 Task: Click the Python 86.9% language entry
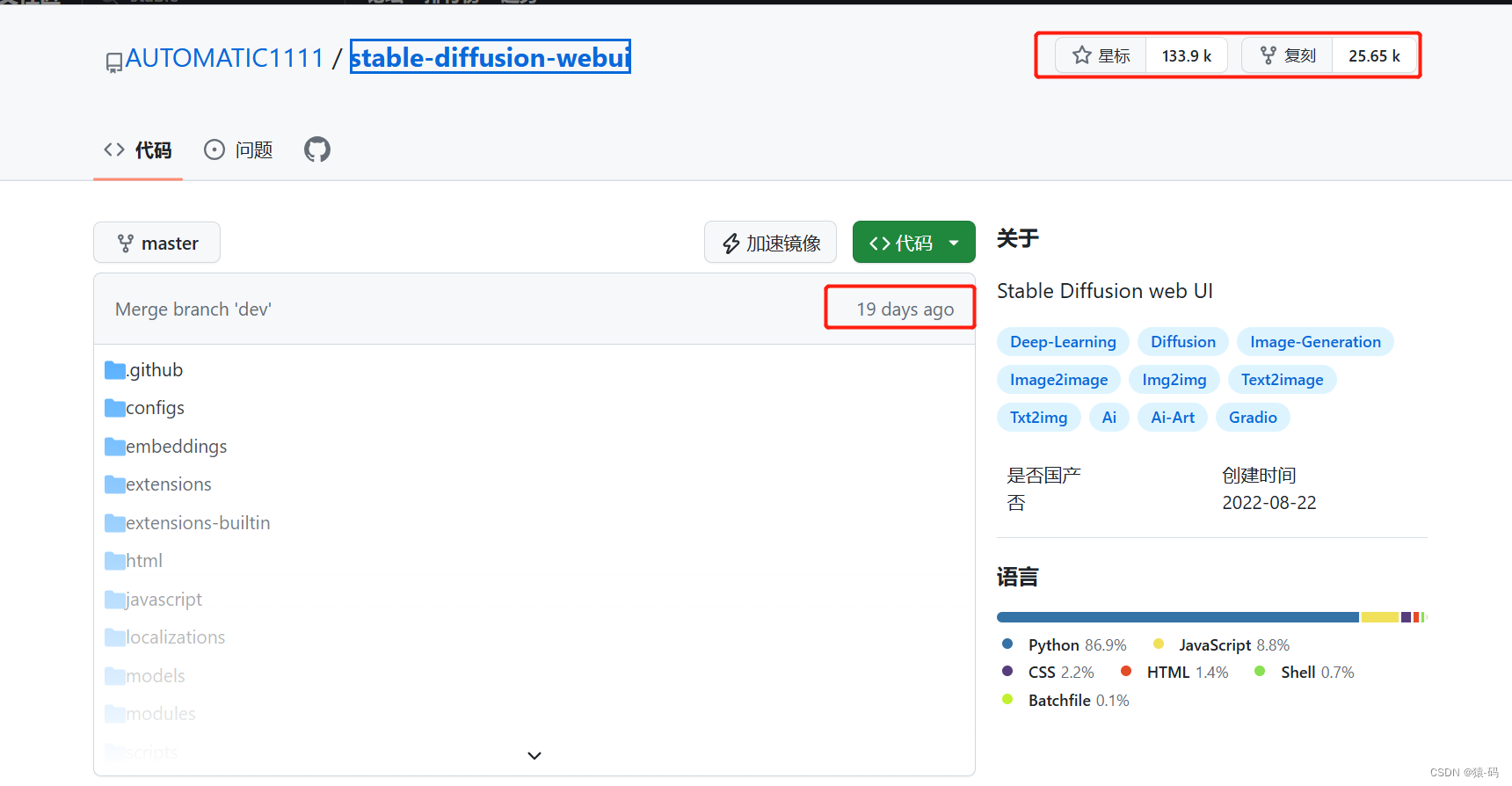click(x=1065, y=645)
